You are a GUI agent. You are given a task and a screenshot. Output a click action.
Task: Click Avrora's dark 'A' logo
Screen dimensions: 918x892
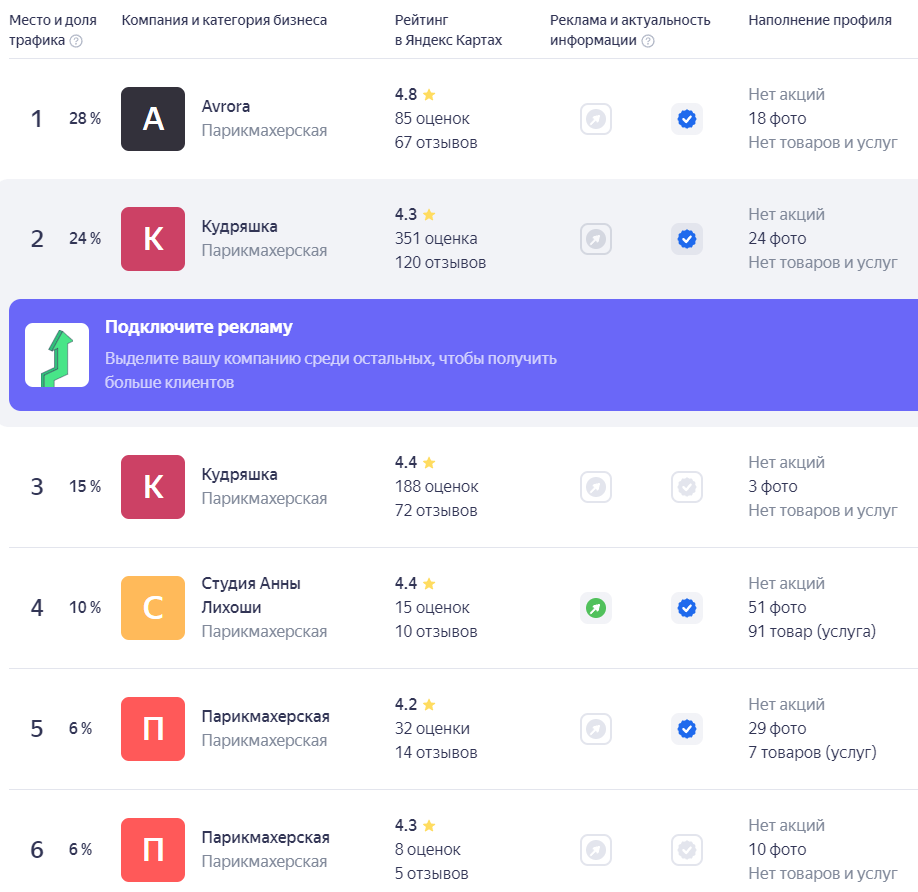(x=153, y=119)
